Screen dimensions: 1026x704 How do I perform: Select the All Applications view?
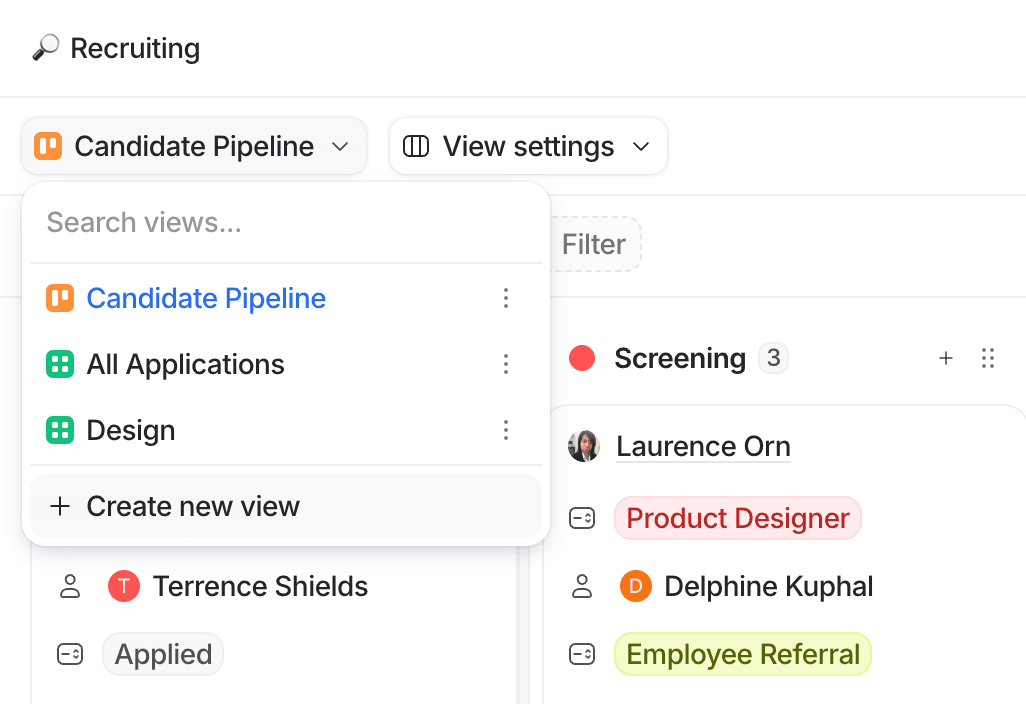pyautogui.click(x=185, y=364)
